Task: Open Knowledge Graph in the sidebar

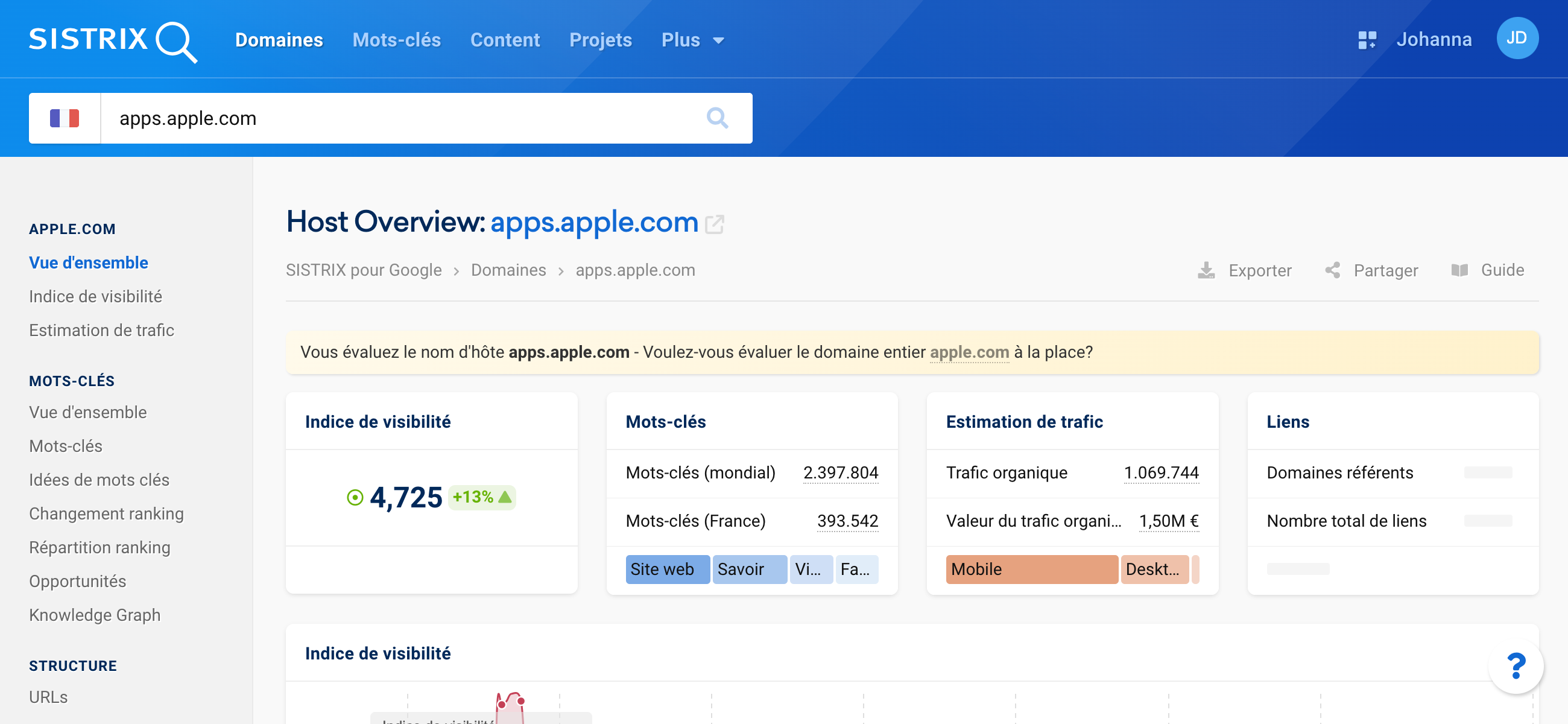Action: point(95,615)
